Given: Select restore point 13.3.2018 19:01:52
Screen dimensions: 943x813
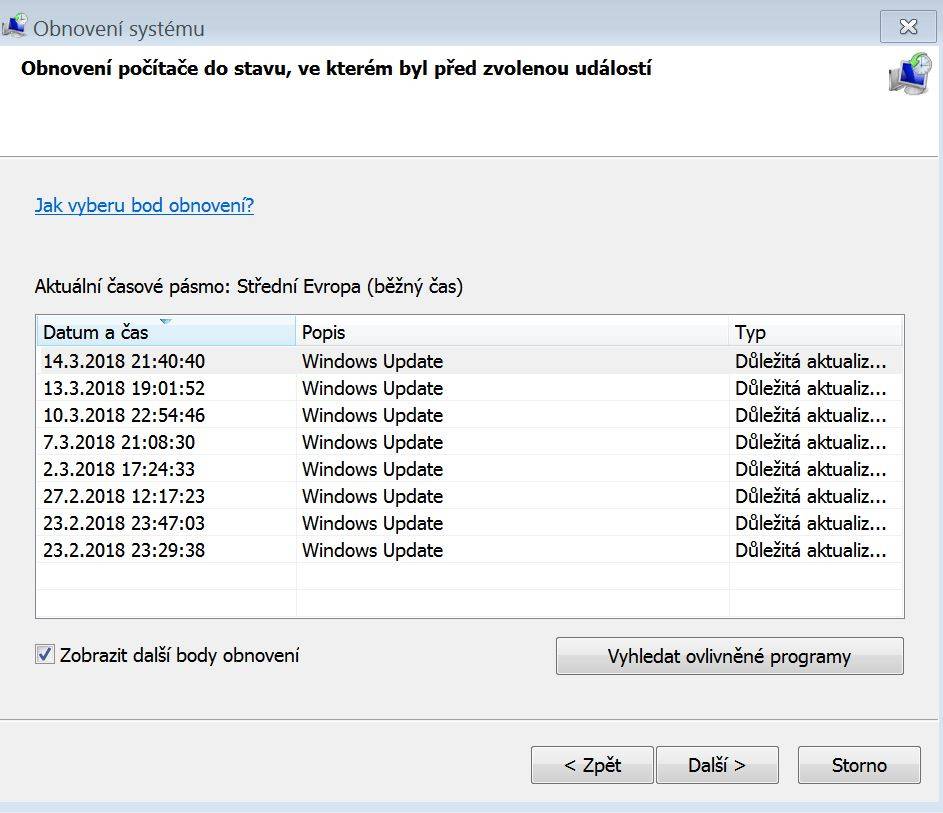Looking at the screenshot, I should (x=469, y=388).
